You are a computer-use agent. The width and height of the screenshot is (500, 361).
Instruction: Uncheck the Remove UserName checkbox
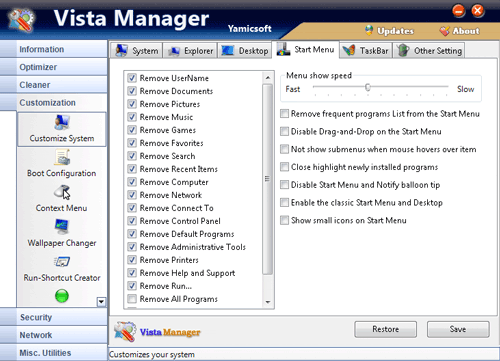[132, 78]
